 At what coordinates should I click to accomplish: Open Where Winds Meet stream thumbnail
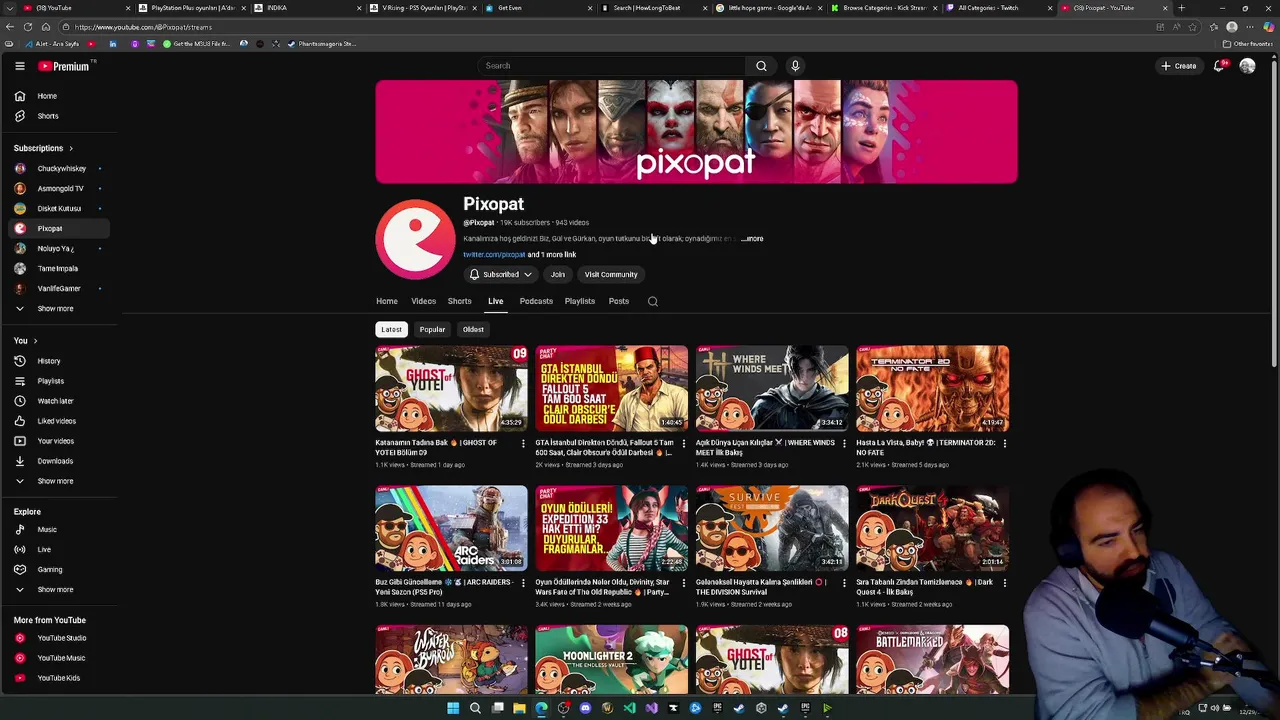pyautogui.click(x=772, y=388)
